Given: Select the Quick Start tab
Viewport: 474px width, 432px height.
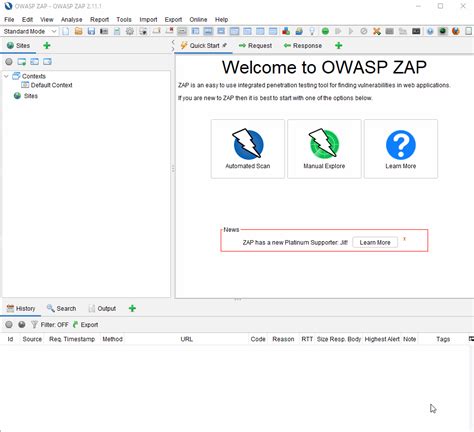Looking at the screenshot, I should 204,46.
